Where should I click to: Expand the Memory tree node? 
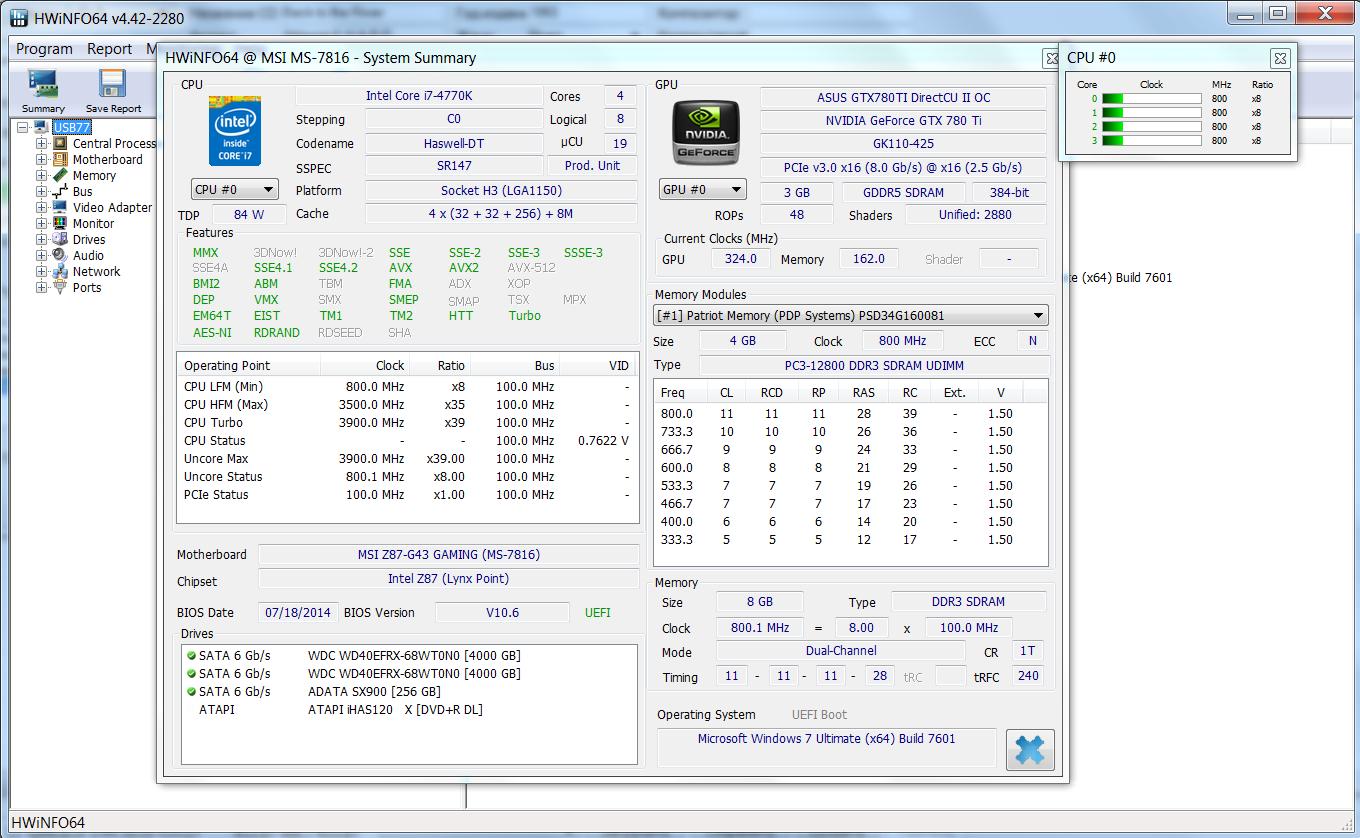pyautogui.click(x=42, y=175)
